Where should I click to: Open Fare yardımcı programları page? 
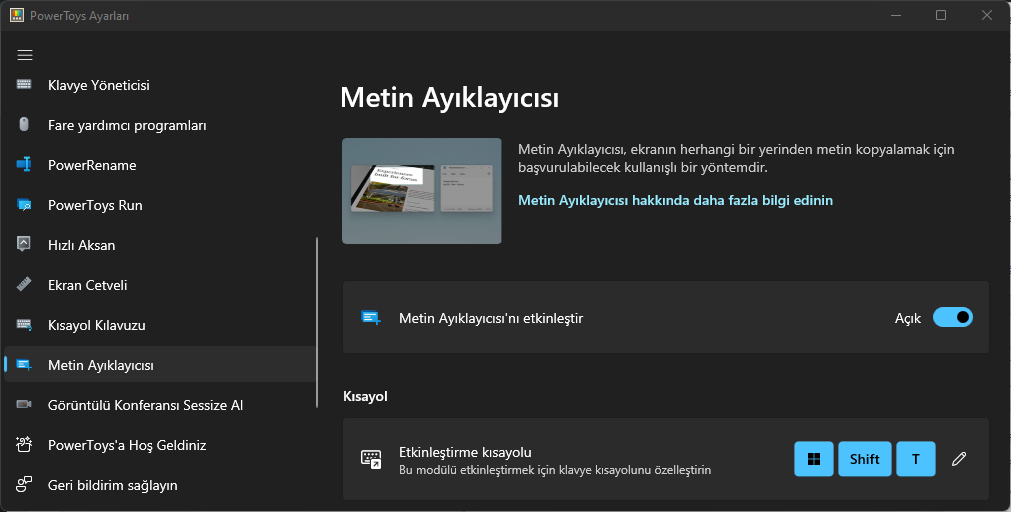click(x=160, y=125)
